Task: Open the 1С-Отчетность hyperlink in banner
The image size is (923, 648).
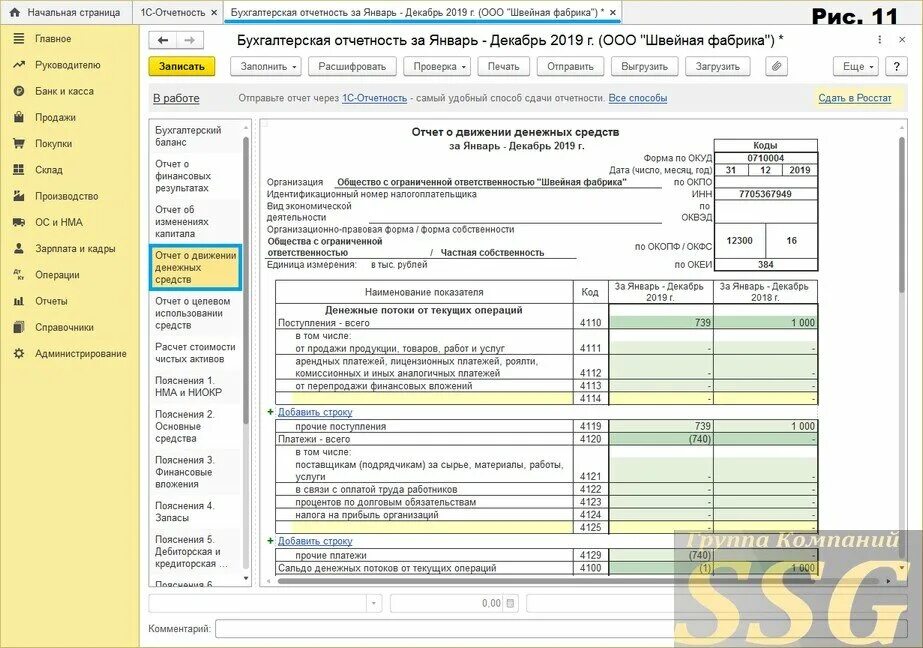Action: pos(374,98)
